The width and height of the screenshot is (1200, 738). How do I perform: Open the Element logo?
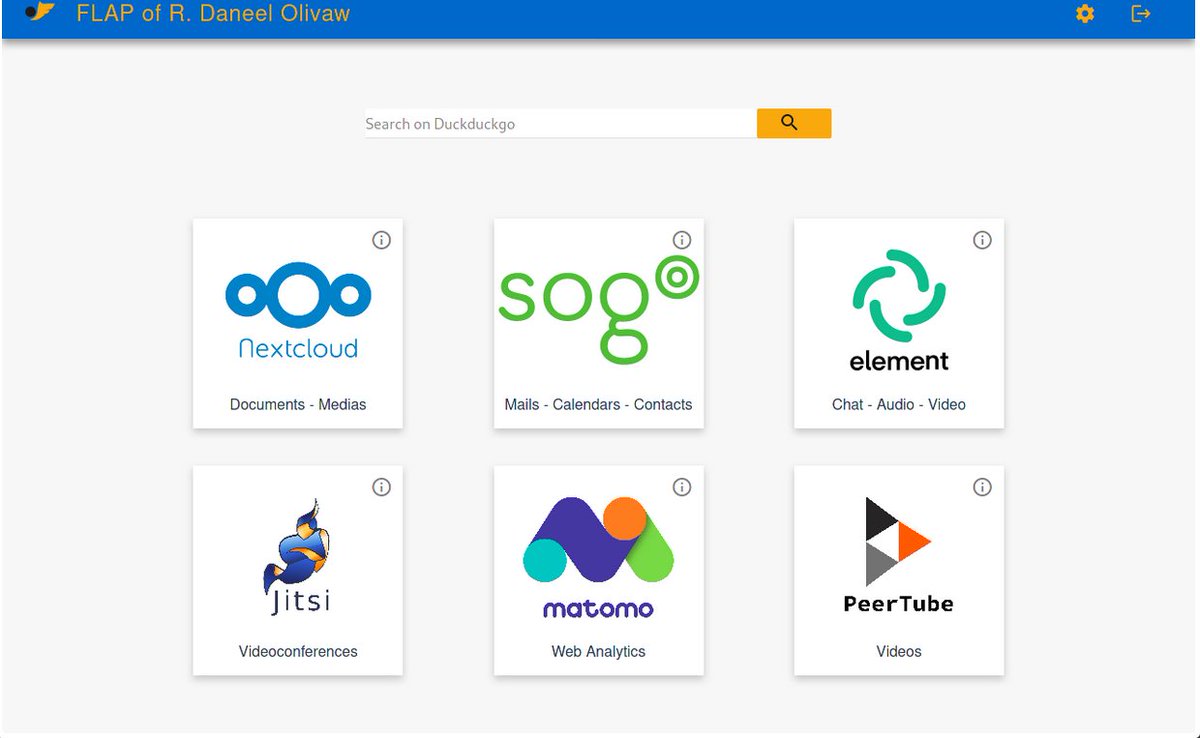click(899, 310)
